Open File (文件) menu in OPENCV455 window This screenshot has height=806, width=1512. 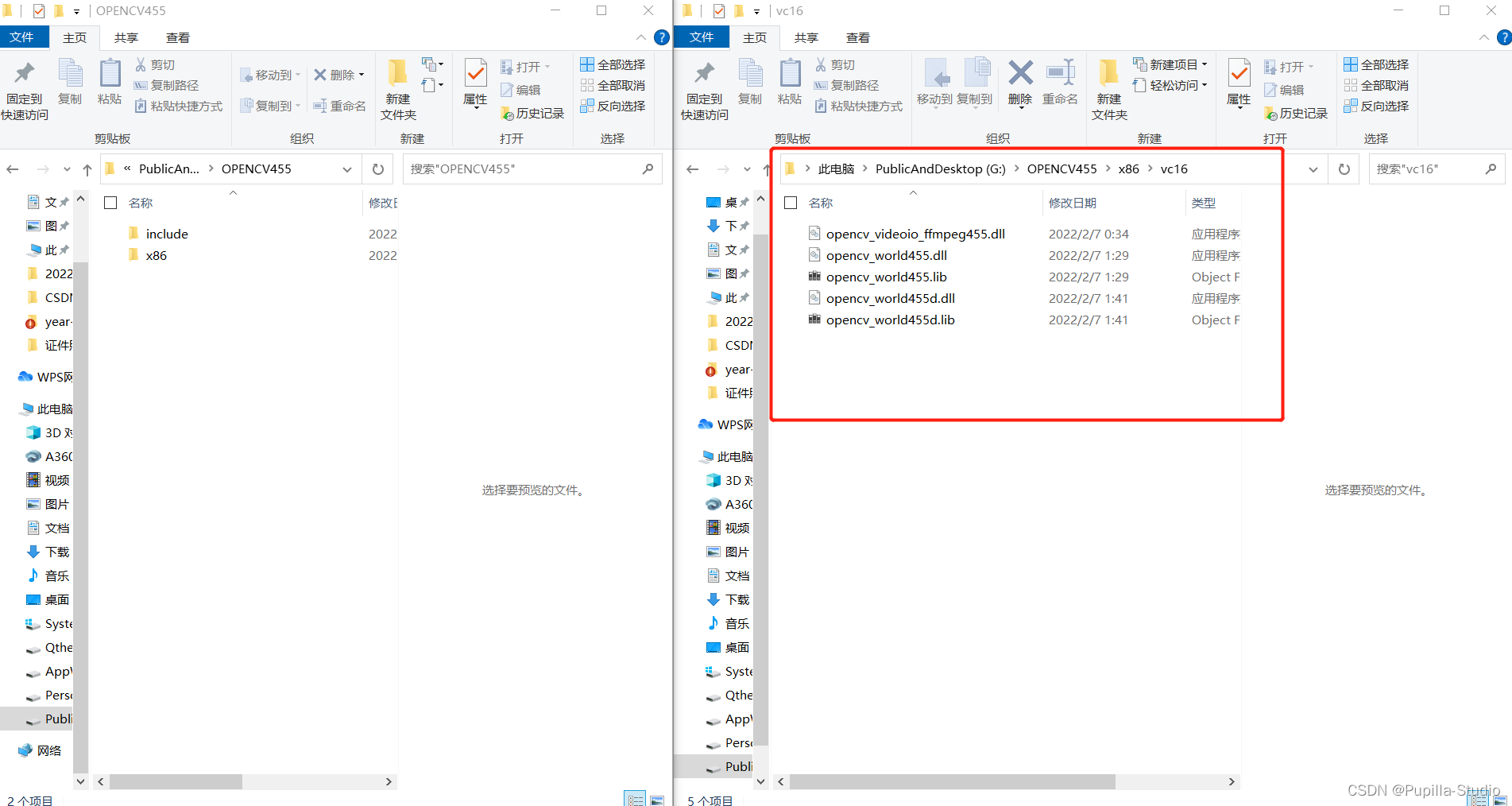point(21,37)
